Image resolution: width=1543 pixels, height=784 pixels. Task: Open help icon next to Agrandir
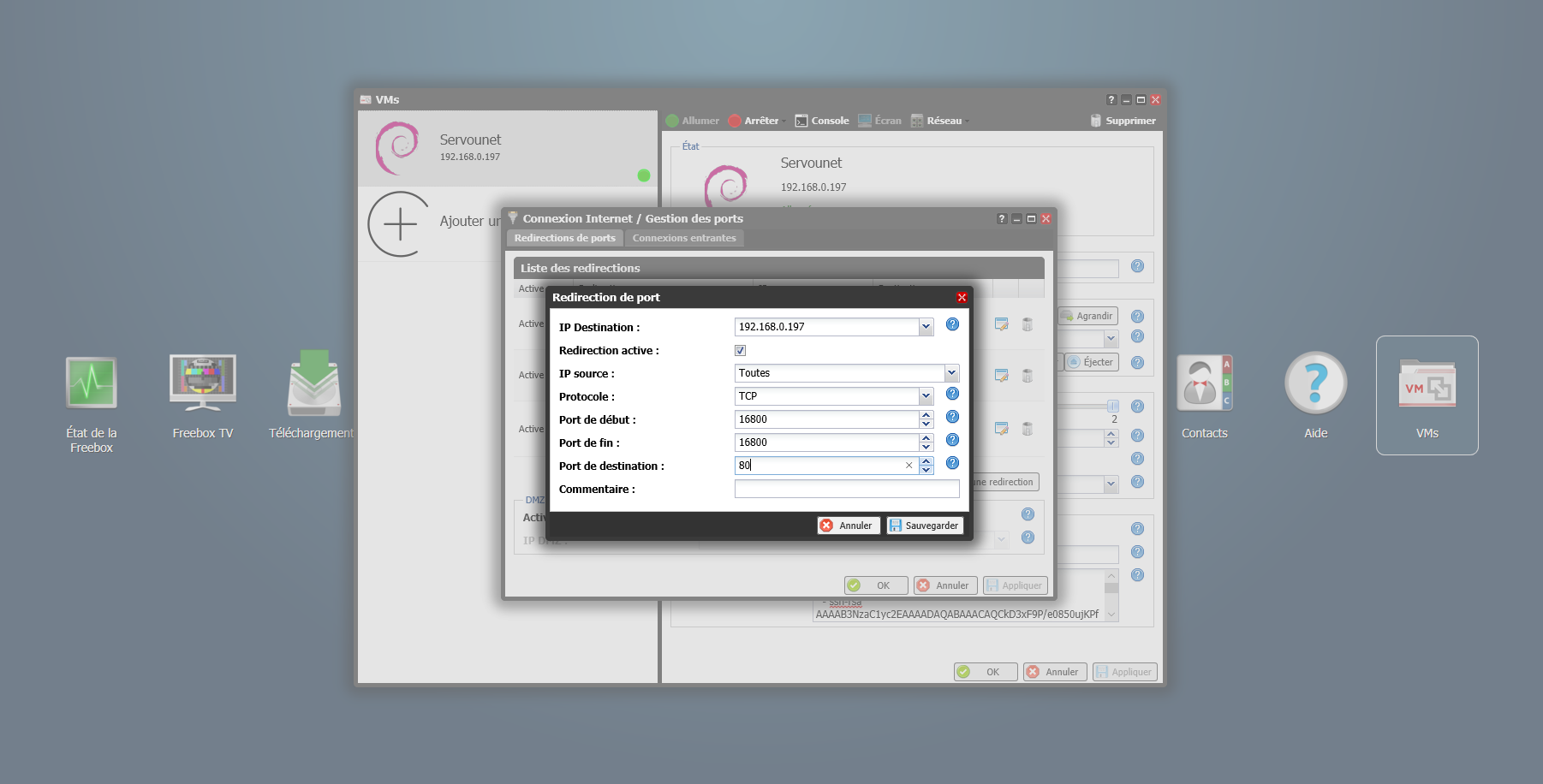coord(1137,316)
